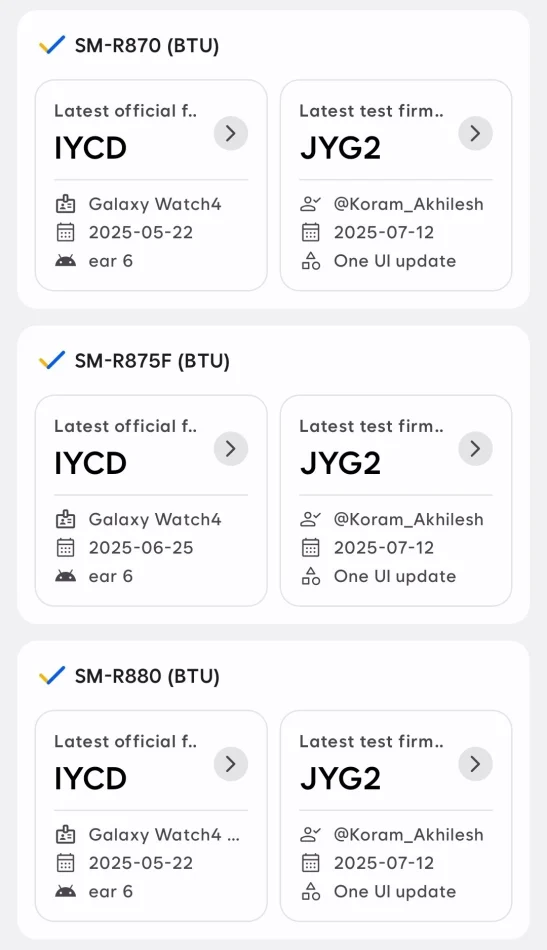Open SM-R870 latest test firmware chevron
The width and height of the screenshot is (547, 950).
tap(476, 133)
